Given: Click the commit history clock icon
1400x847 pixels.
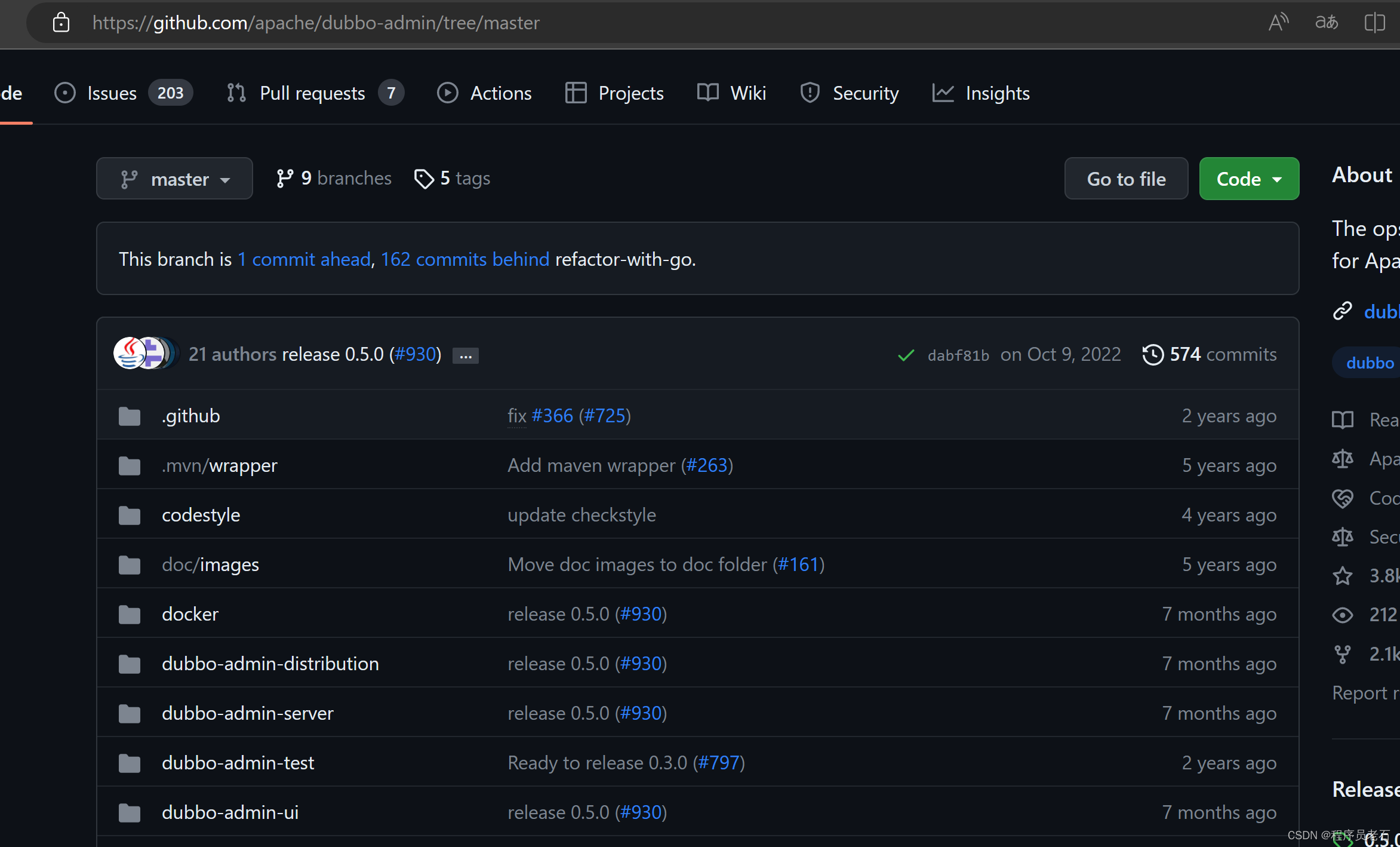Looking at the screenshot, I should point(1152,354).
